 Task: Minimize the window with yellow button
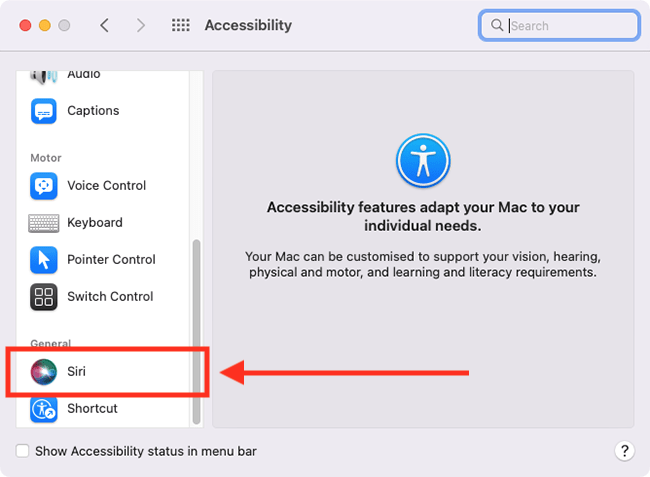45,25
